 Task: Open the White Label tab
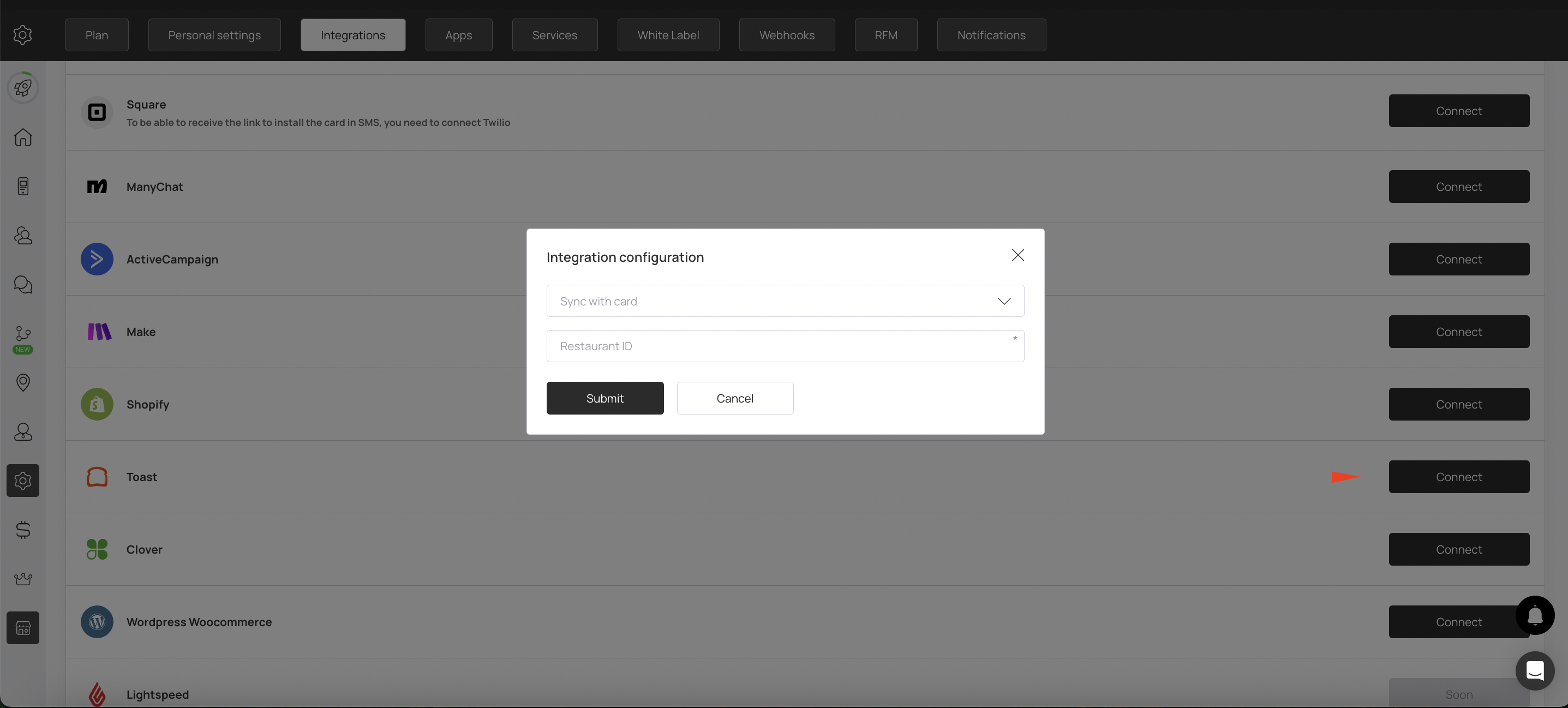click(668, 35)
